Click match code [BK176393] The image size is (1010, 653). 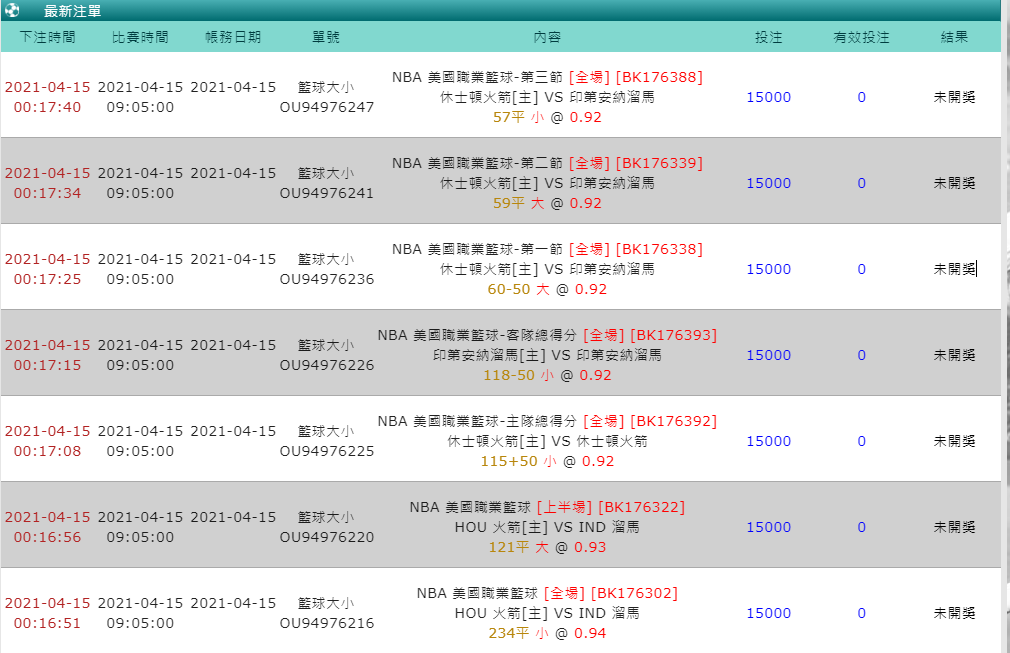(673, 336)
